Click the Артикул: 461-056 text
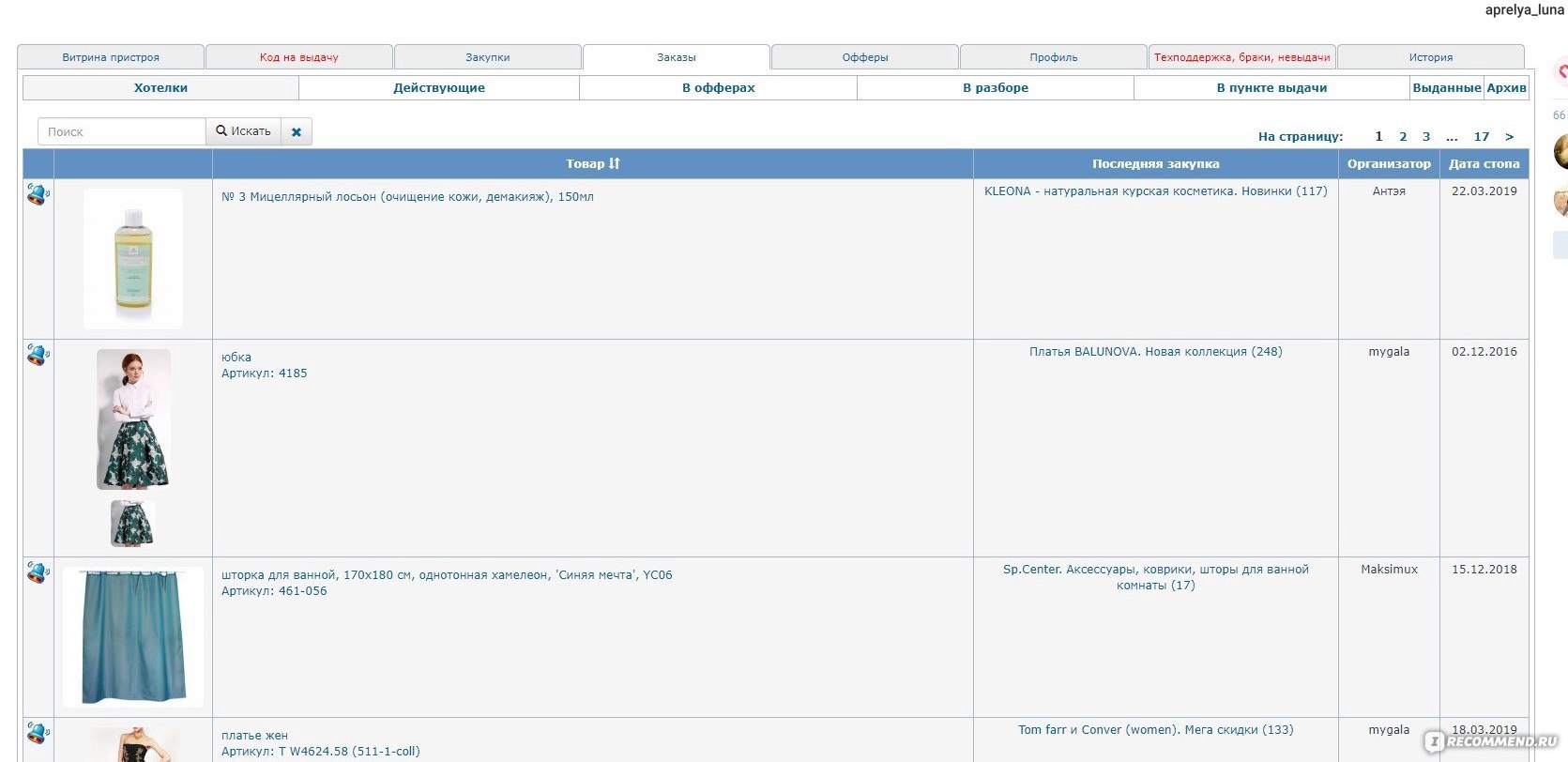This screenshot has height=762, width=1568. [274, 591]
